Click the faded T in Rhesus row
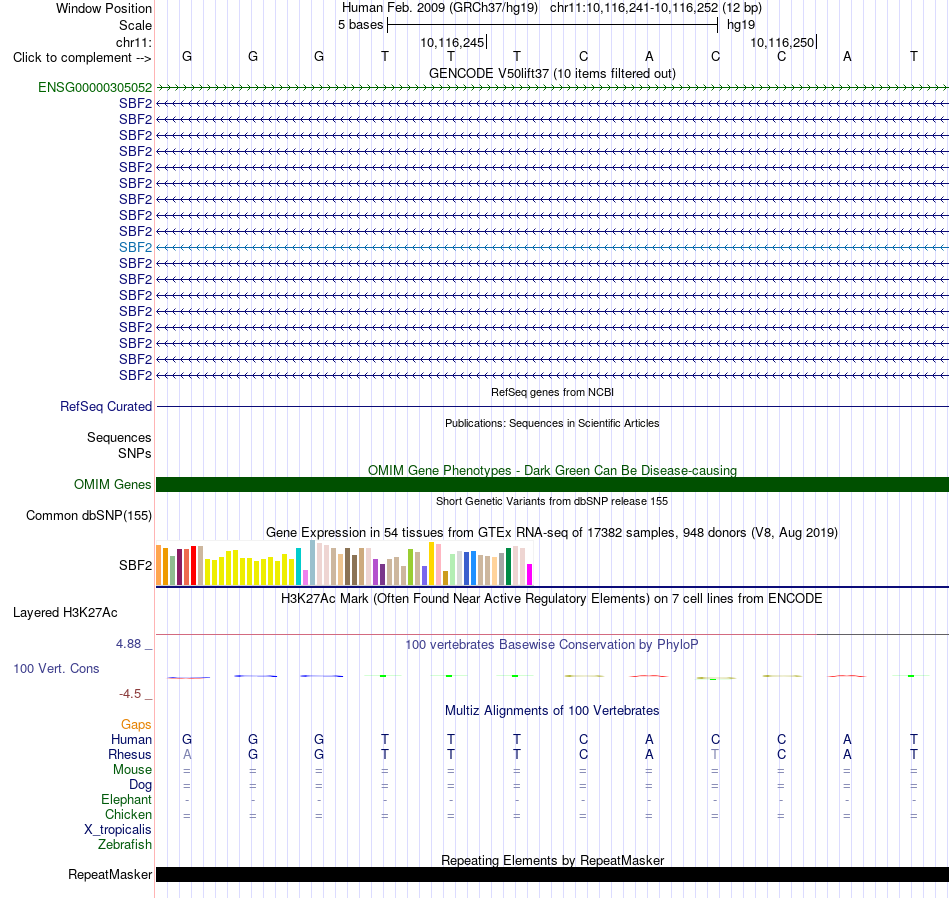 pos(715,754)
